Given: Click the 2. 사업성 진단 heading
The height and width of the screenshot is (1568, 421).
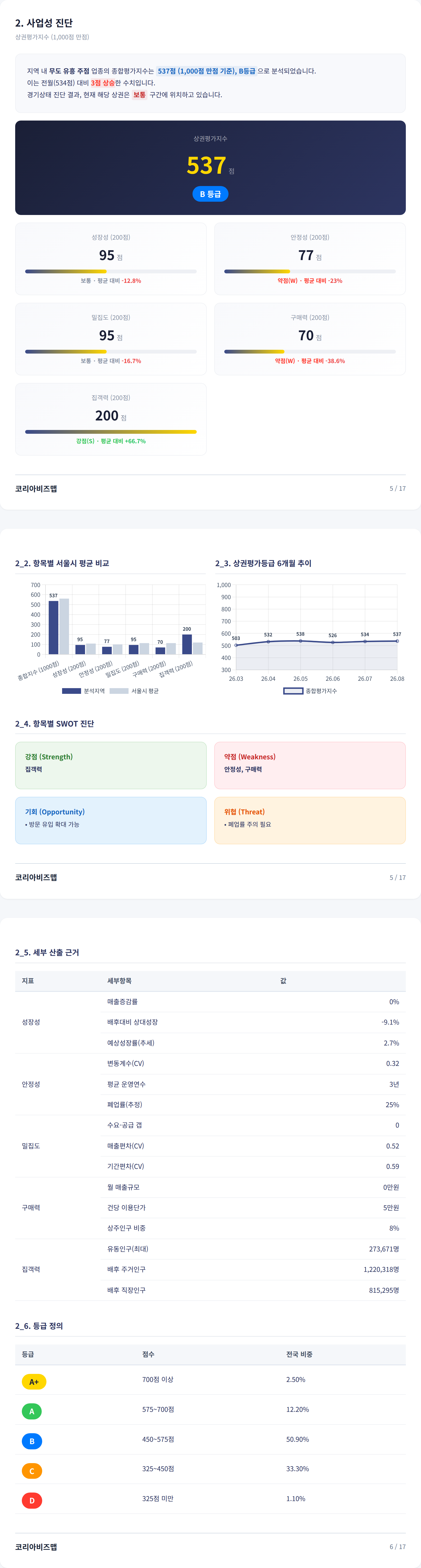Looking at the screenshot, I should [44, 23].
